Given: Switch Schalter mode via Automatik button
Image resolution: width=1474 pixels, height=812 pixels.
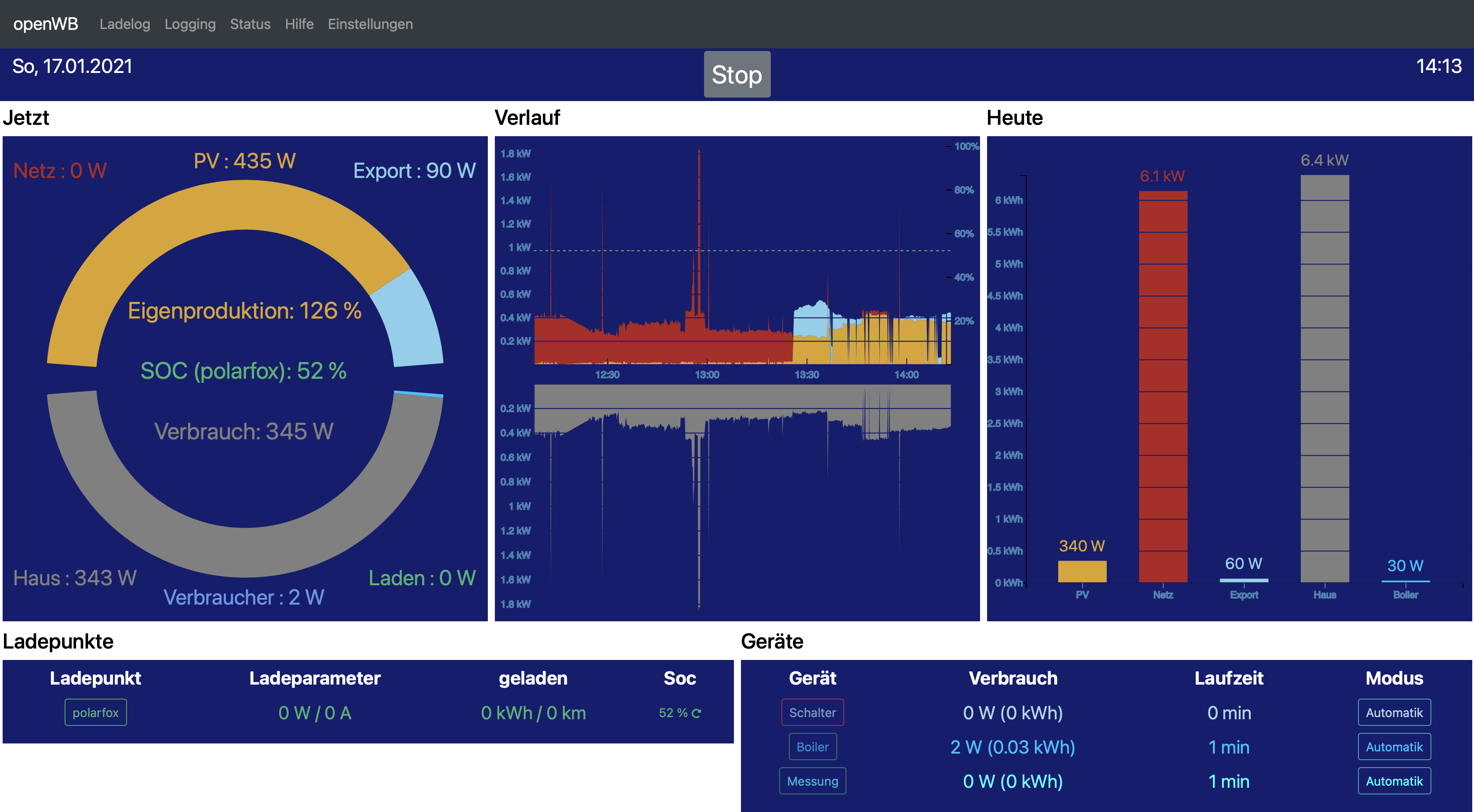Looking at the screenshot, I should pos(1394,712).
